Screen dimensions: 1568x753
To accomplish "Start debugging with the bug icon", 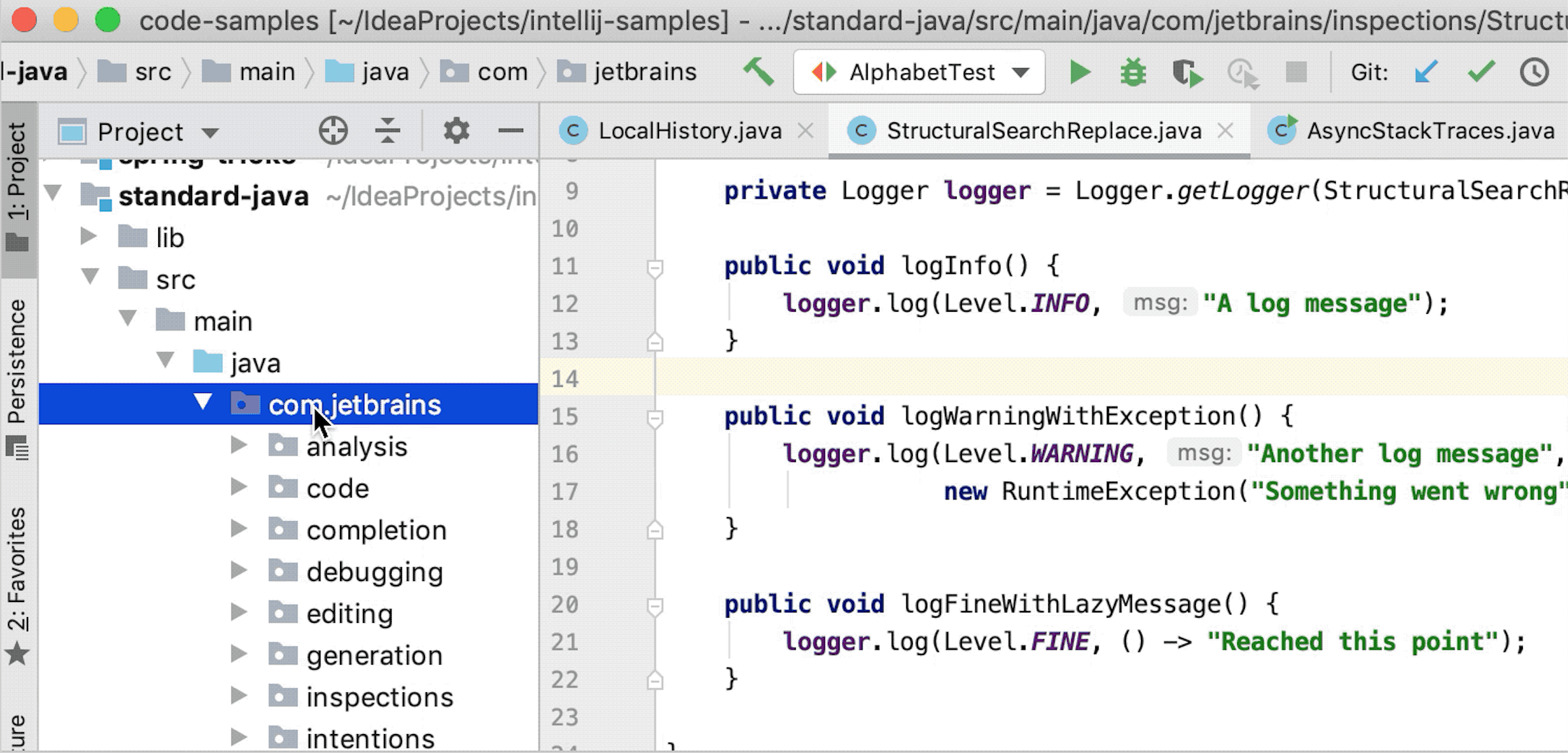I will 1132,72.
